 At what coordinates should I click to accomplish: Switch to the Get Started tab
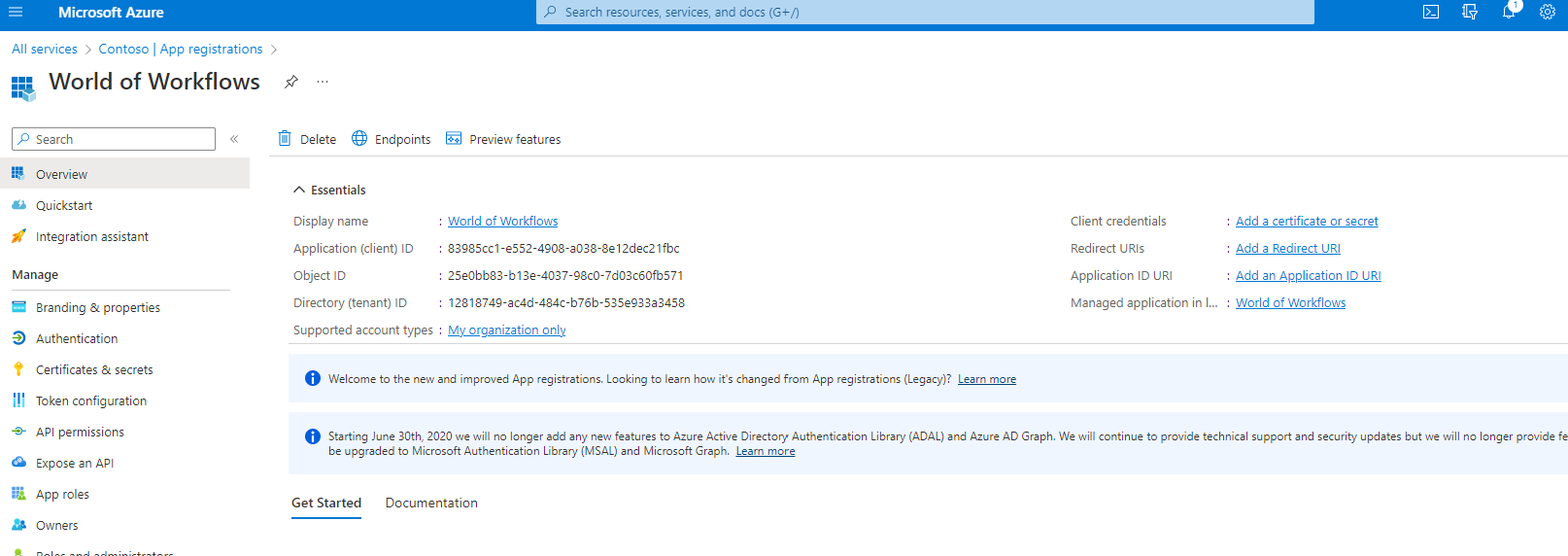tap(326, 503)
